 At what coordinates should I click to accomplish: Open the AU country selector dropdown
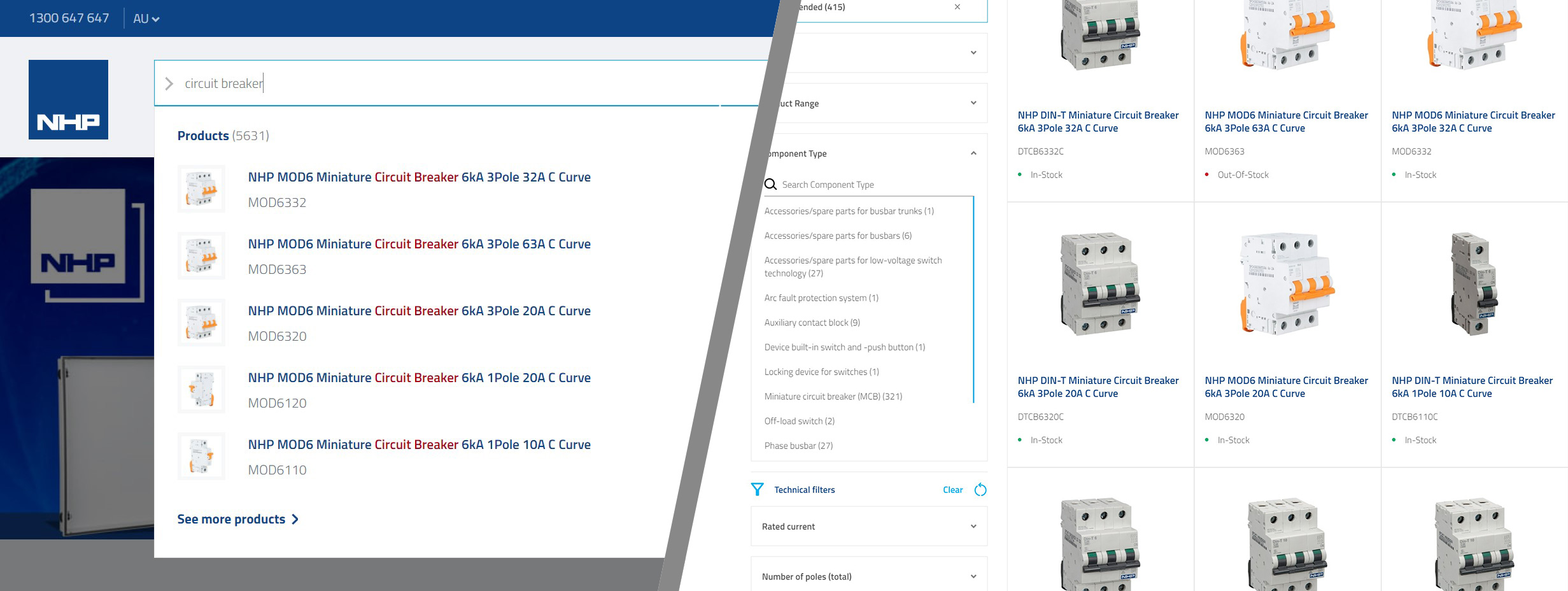[x=146, y=18]
